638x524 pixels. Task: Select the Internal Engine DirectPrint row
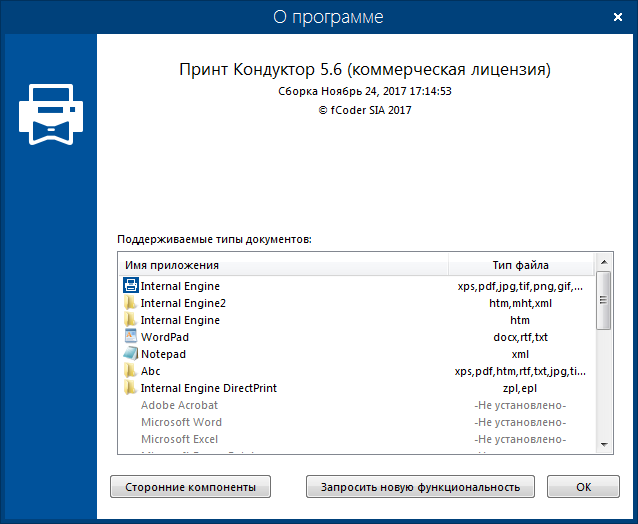[357, 388]
